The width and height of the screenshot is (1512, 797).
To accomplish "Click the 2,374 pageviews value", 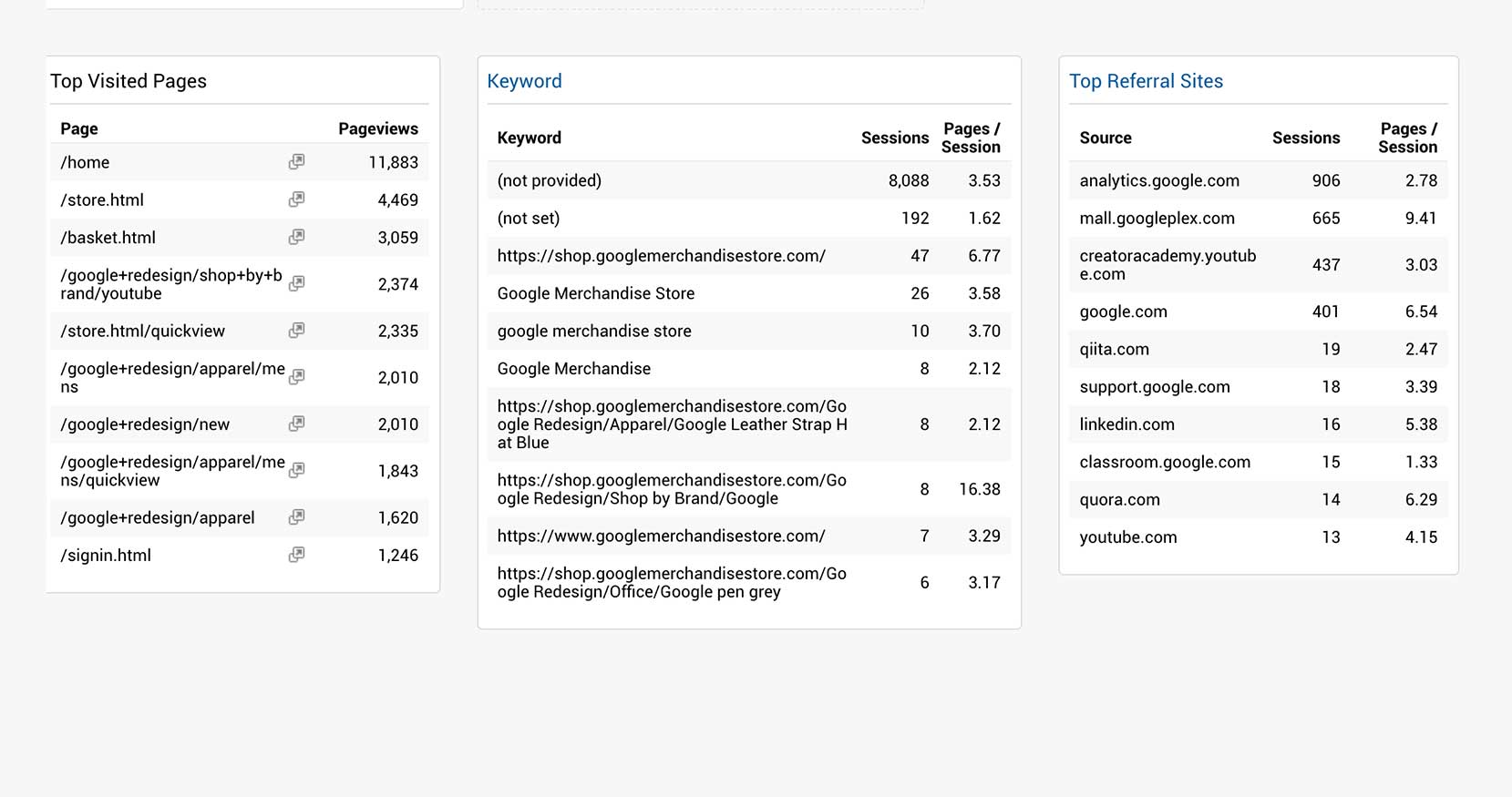I will coord(397,284).
